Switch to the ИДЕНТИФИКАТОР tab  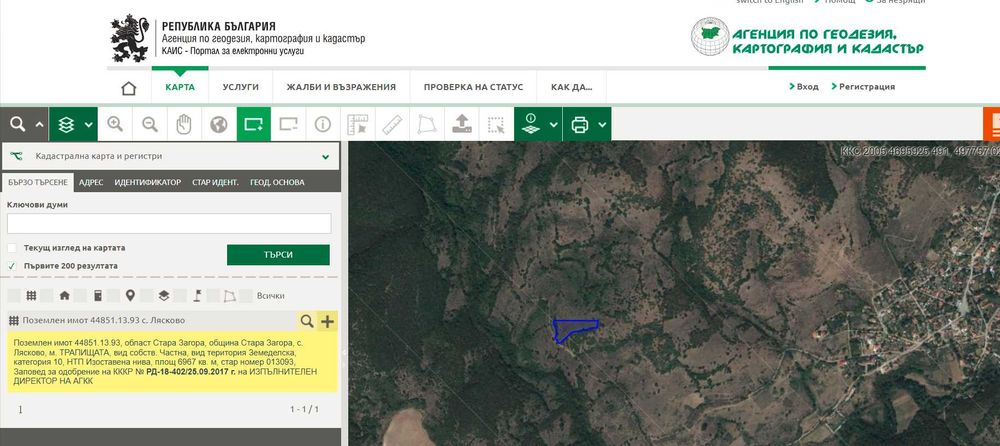coord(148,182)
